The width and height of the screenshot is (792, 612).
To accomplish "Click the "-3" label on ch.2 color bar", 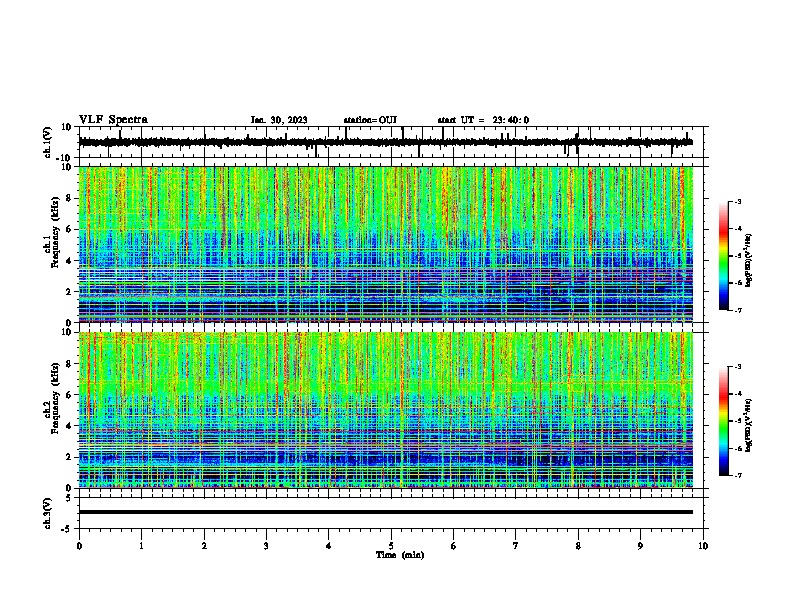I will [x=738, y=367].
